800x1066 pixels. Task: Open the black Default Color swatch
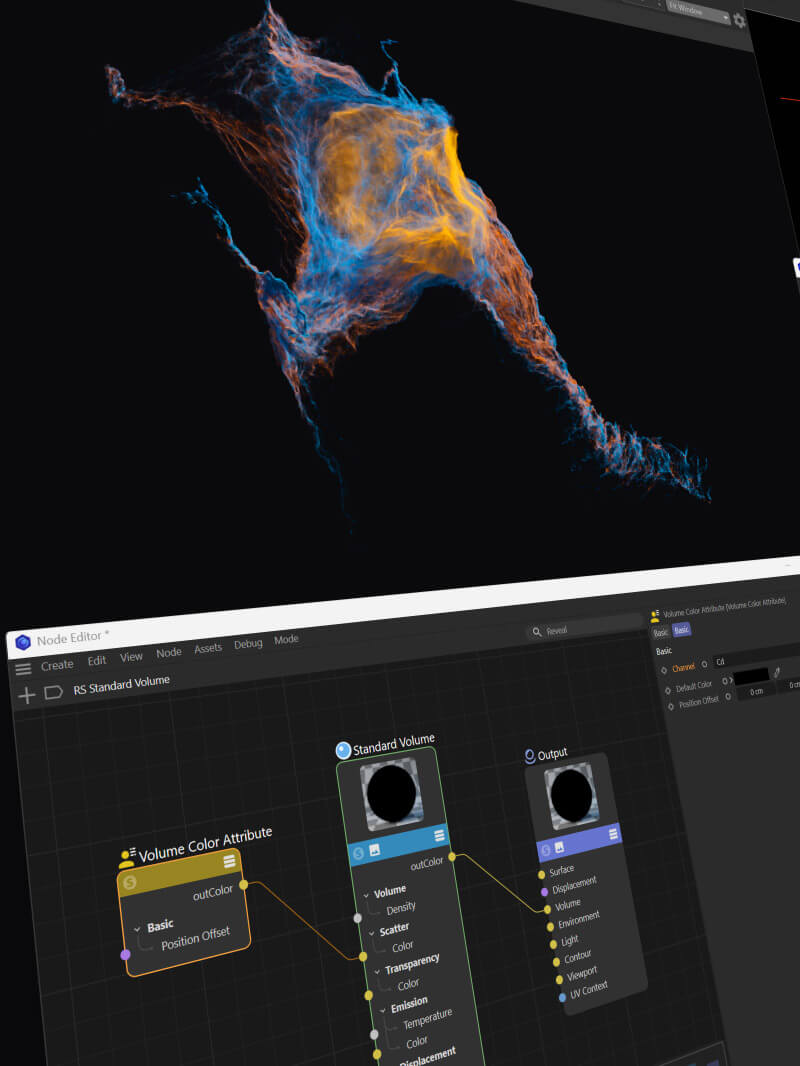752,676
